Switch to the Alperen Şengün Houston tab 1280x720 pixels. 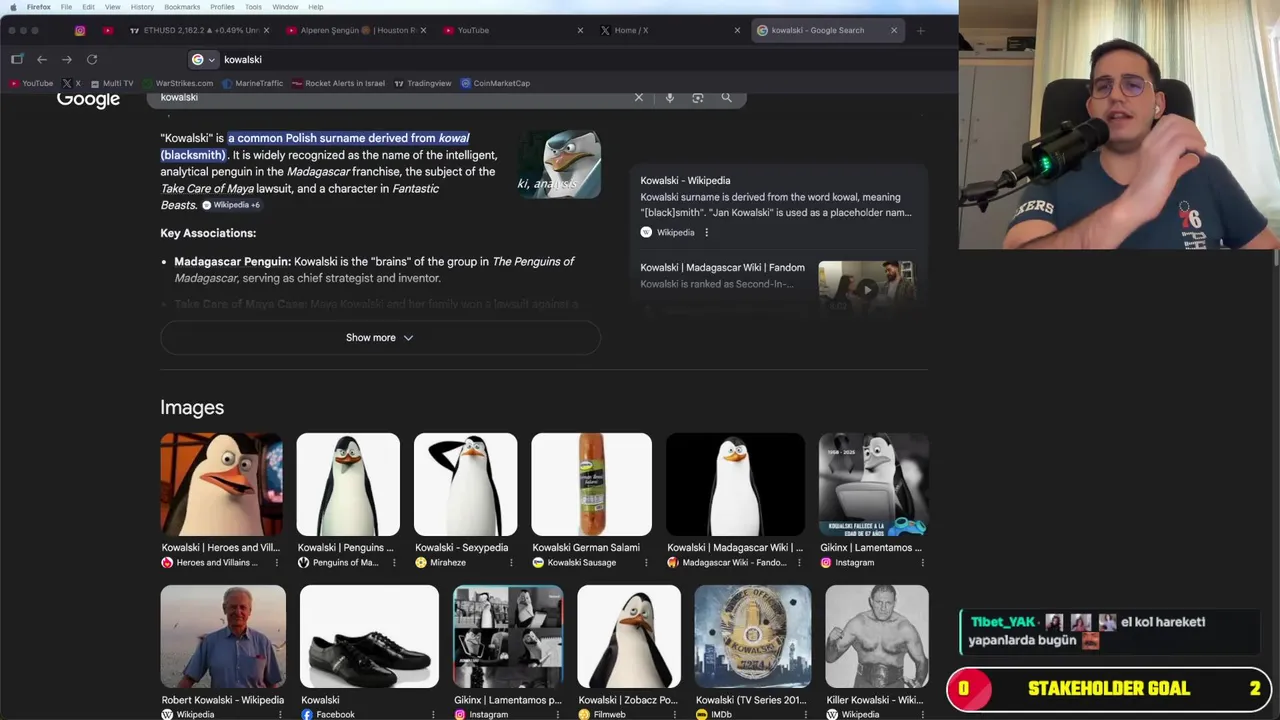[356, 30]
